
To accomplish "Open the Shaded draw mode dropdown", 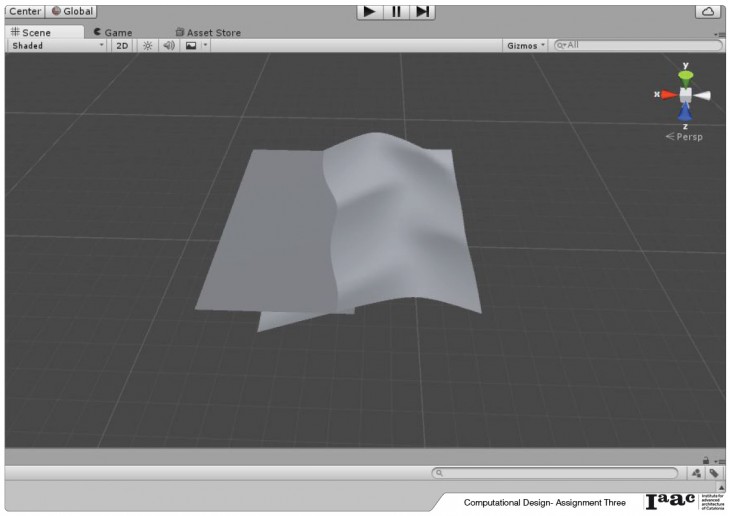I will [x=57, y=46].
